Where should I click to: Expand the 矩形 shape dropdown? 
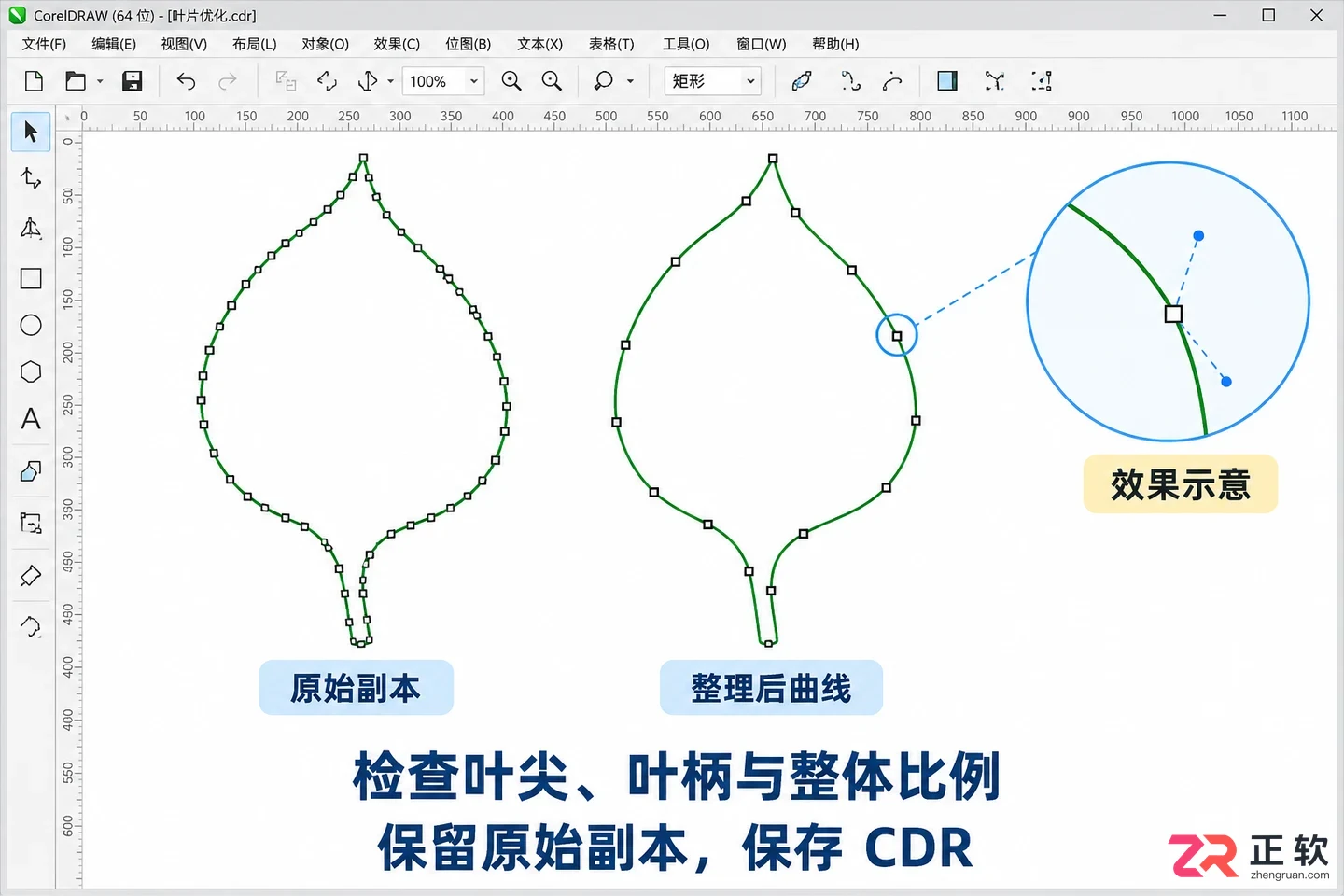pyautogui.click(x=750, y=81)
